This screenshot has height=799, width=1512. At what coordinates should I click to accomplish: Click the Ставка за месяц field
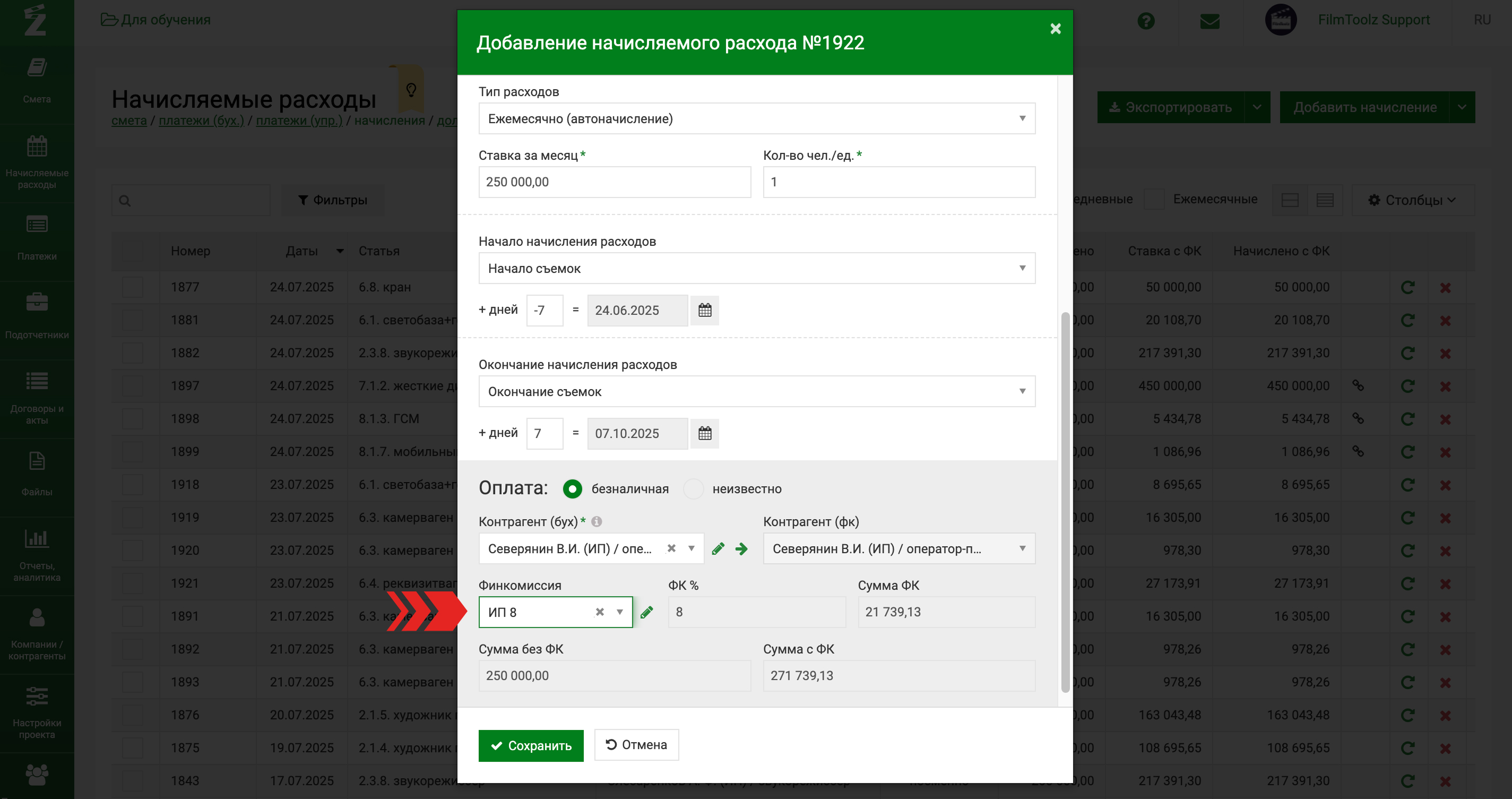[x=615, y=182]
